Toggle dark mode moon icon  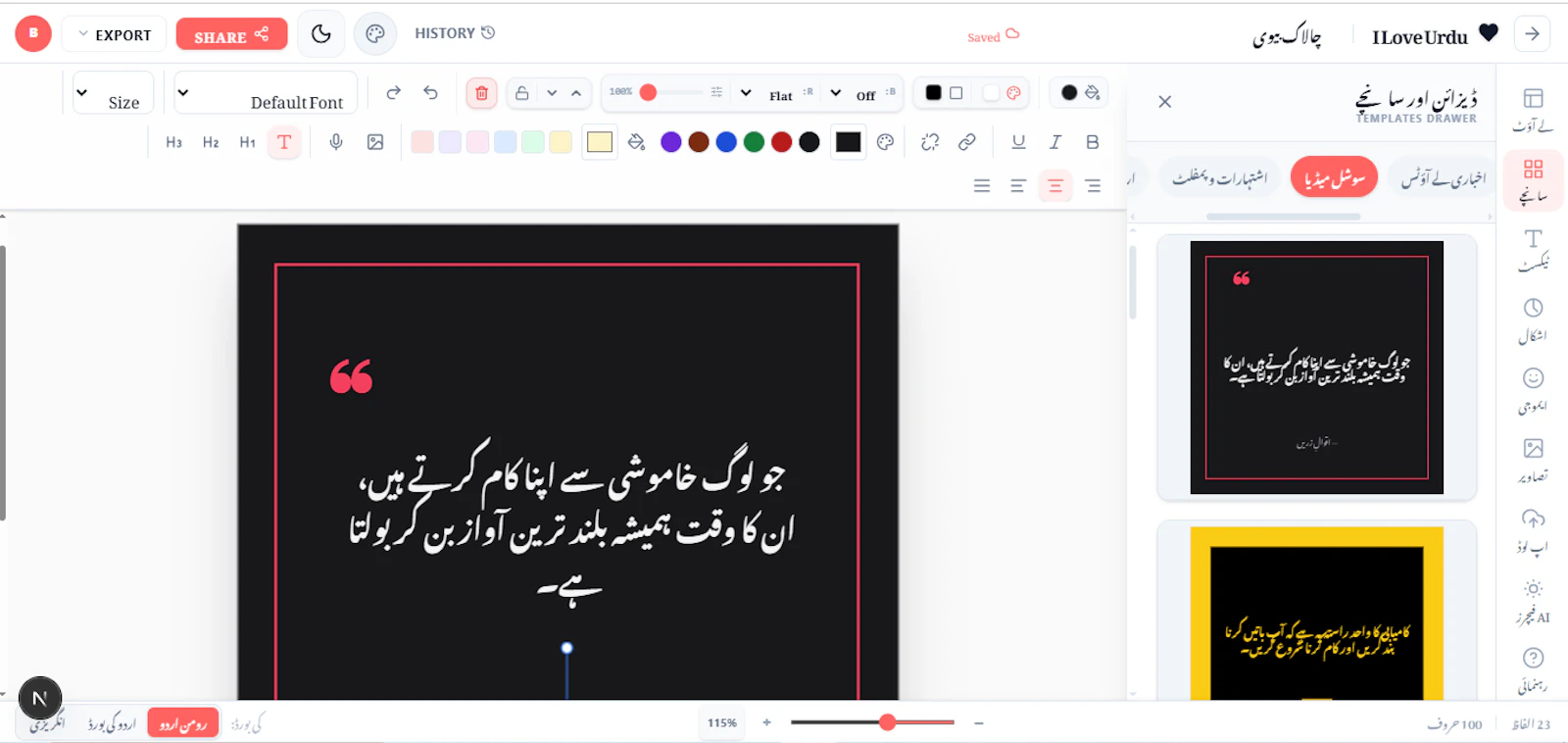[320, 34]
